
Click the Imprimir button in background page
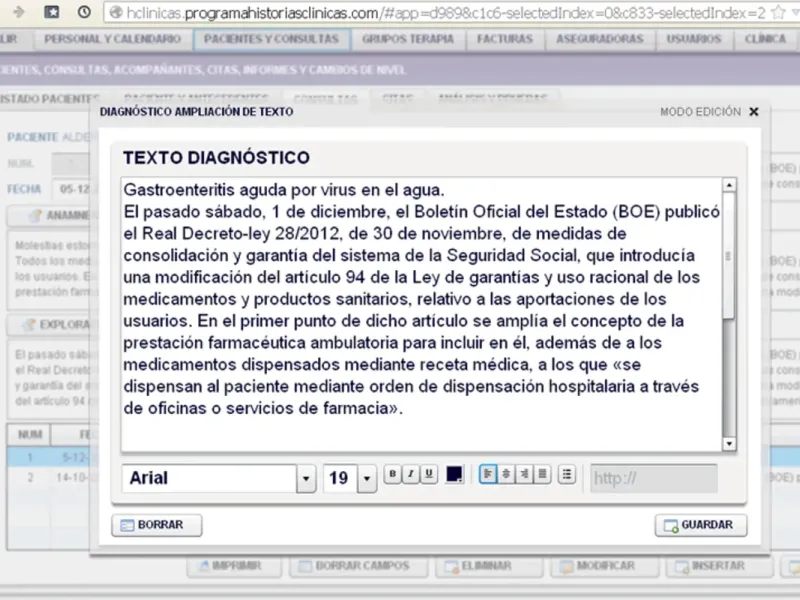tap(234, 566)
